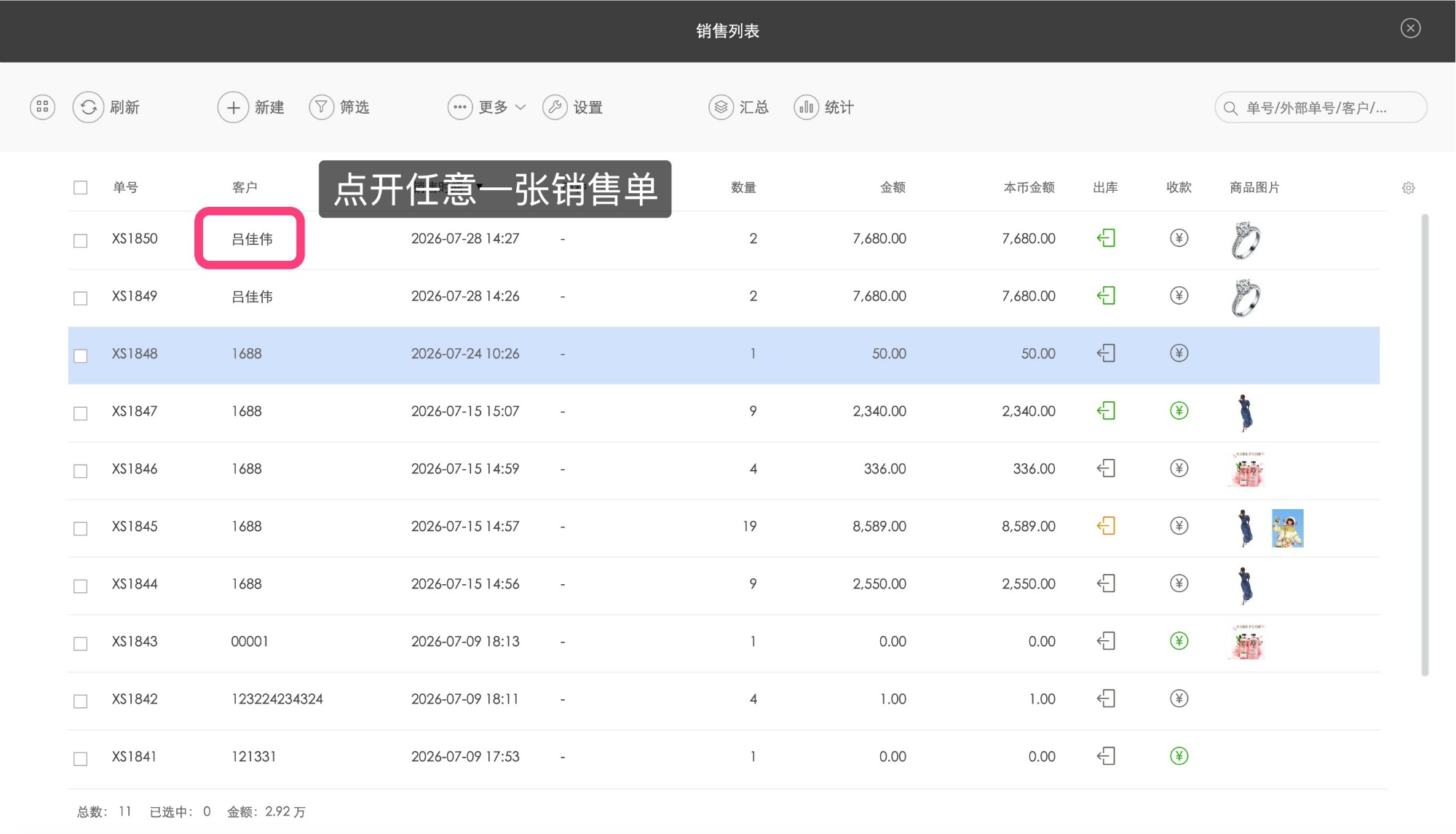Check the box for order XS1850
1456x834 pixels.
pos(80,240)
